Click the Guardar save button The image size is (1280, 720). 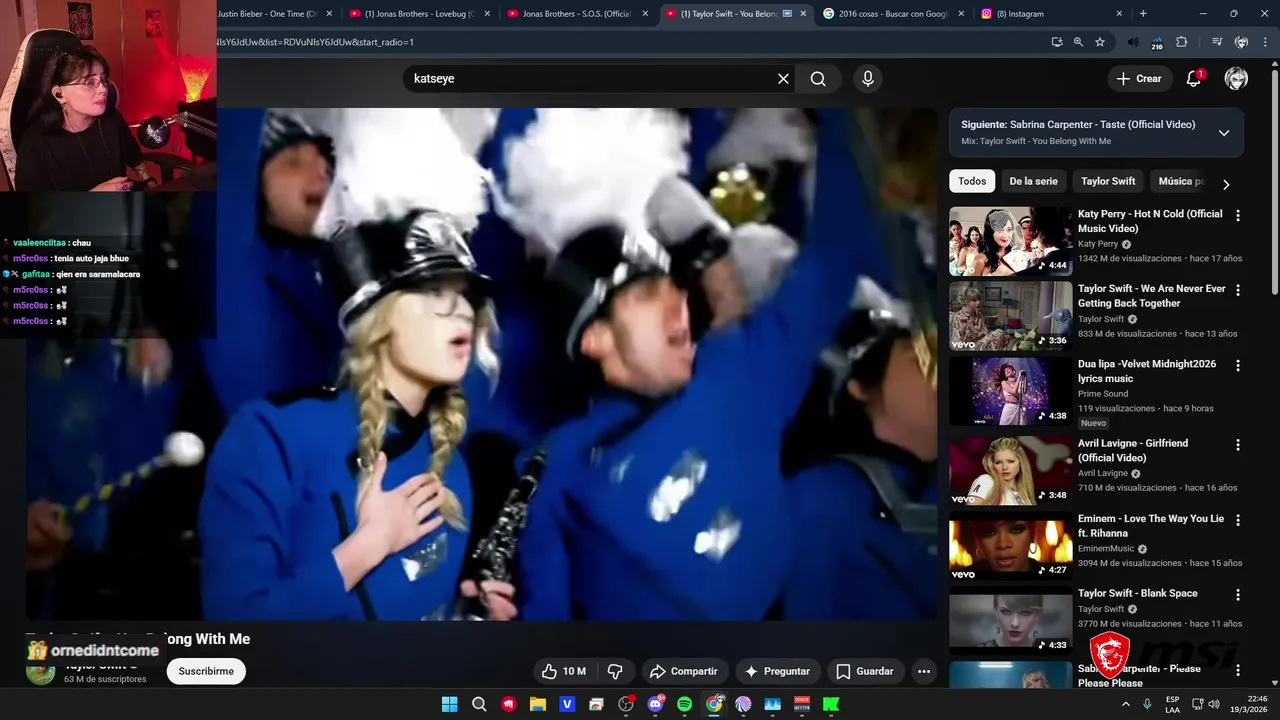click(x=865, y=671)
